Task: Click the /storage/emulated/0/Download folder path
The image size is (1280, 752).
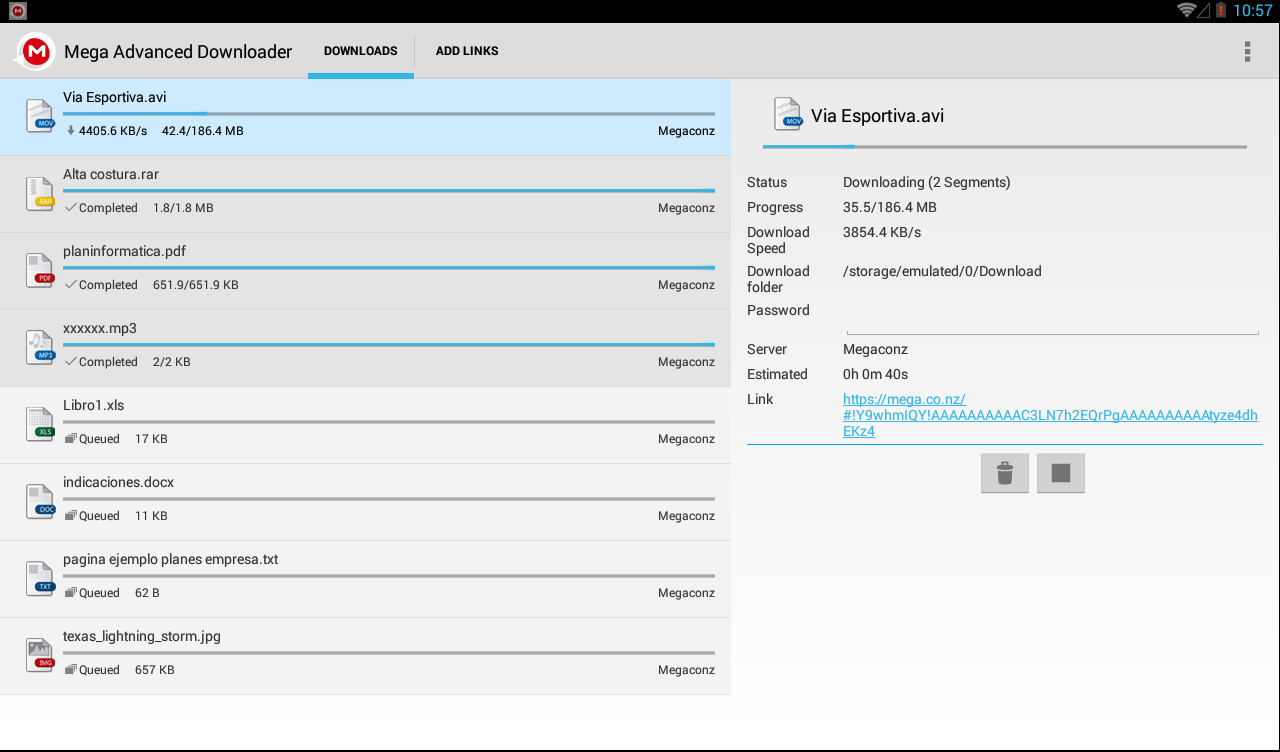Action: pyautogui.click(x=942, y=271)
